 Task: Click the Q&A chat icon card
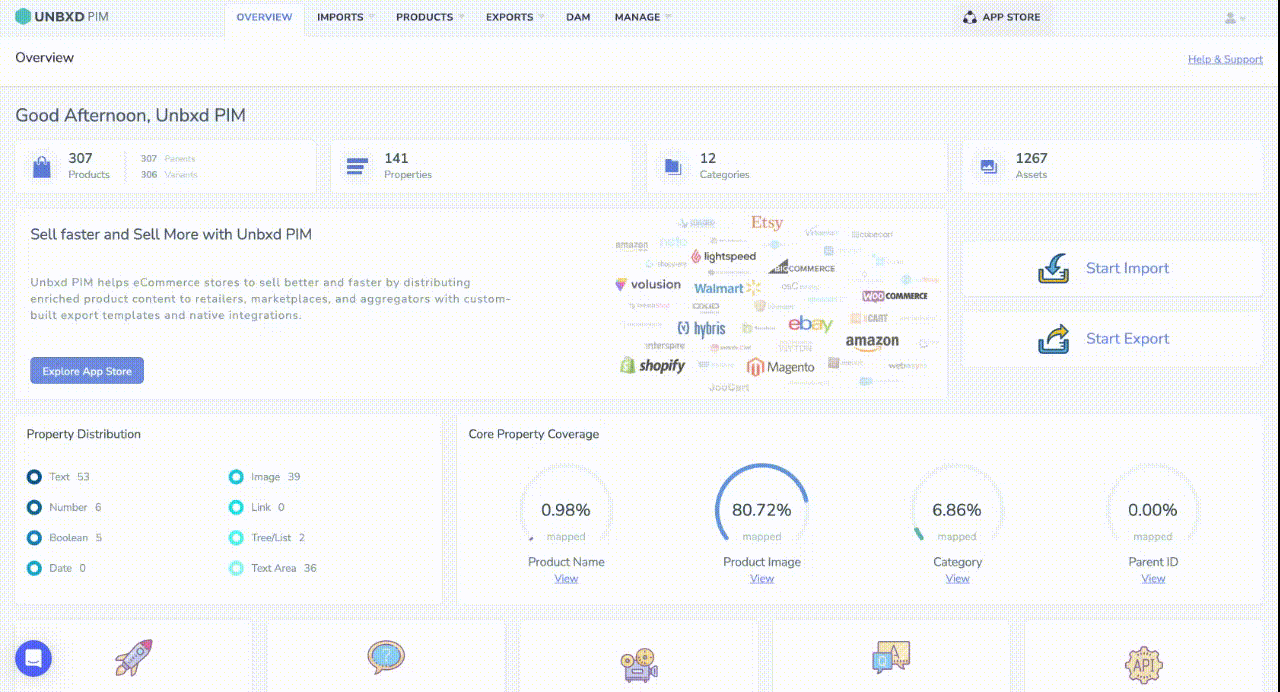(891, 658)
